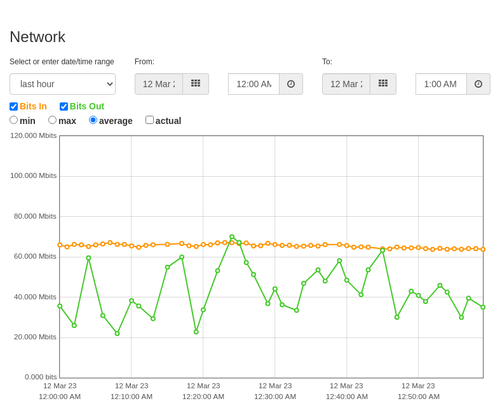
Task: Click the From date field showing 12 Mar
Action: point(159,84)
